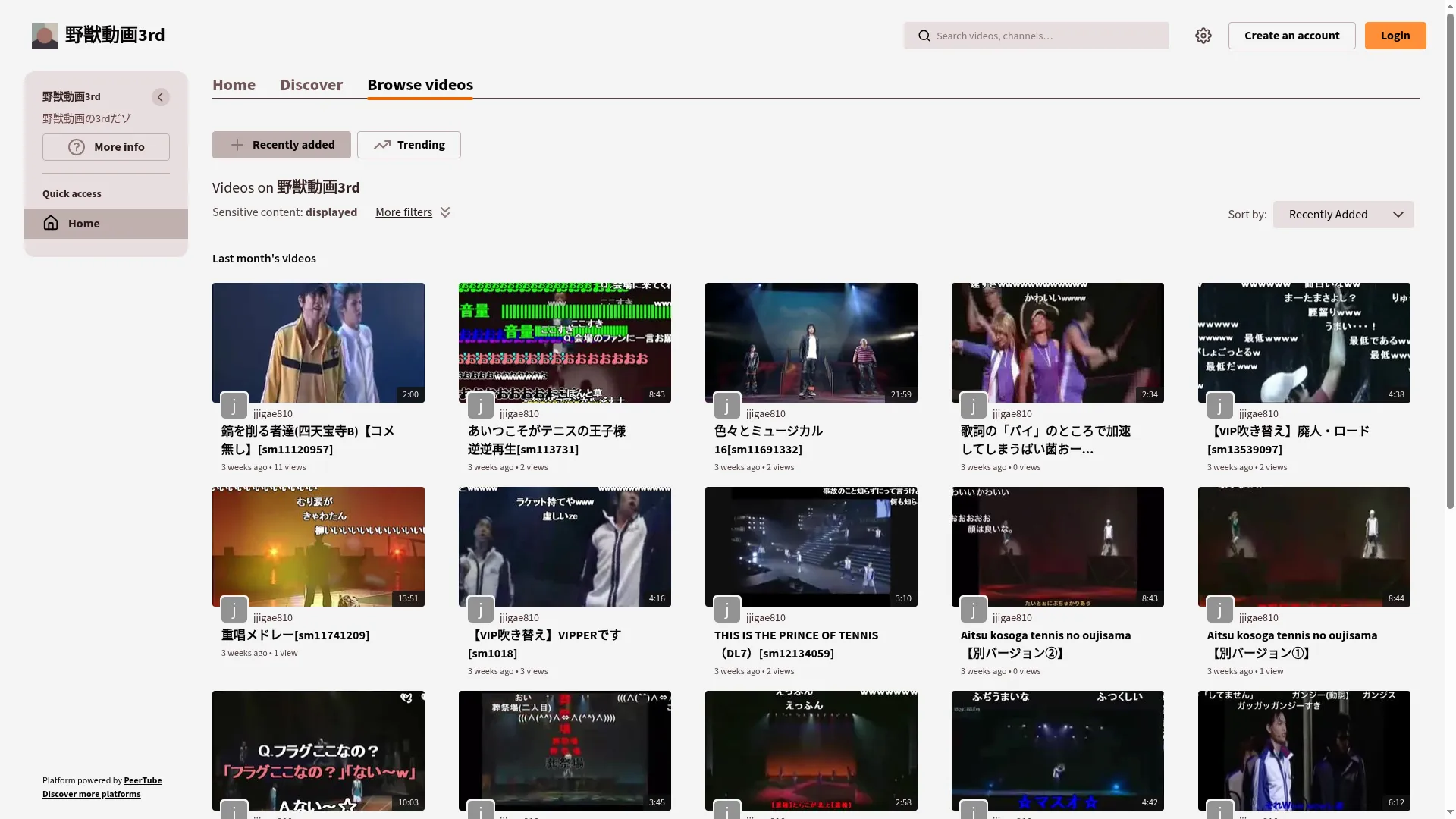The width and height of the screenshot is (1456, 819).
Task: Select Home in Quick access
Action: (x=106, y=224)
